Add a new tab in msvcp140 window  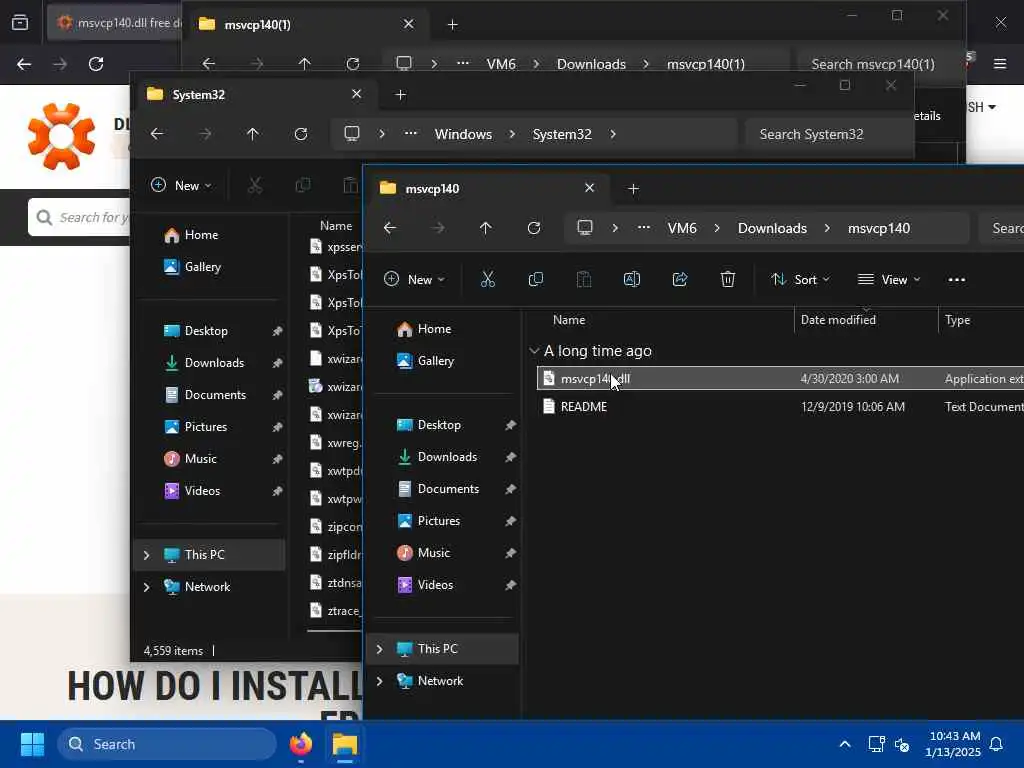[633, 189]
